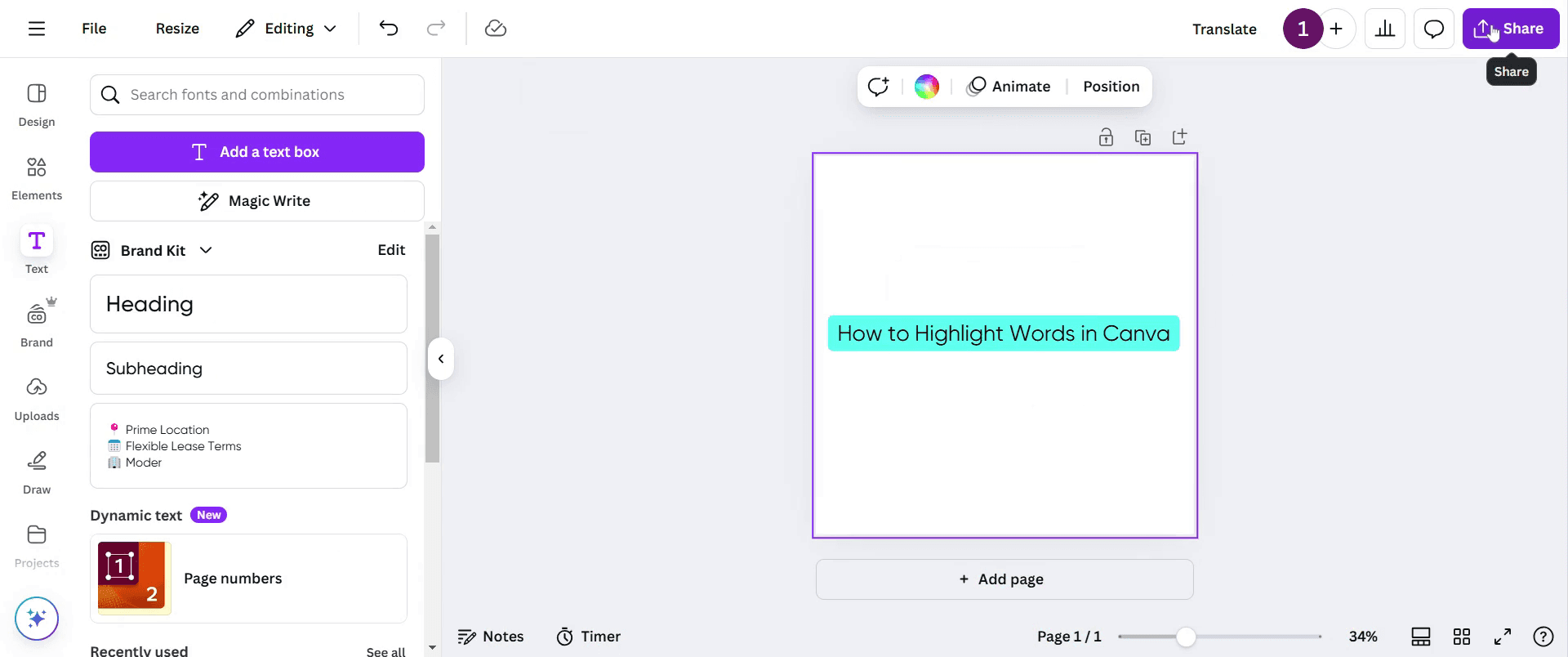Screen dimensions: 1568x657
Task: Redo the last action
Action: click(436, 29)
